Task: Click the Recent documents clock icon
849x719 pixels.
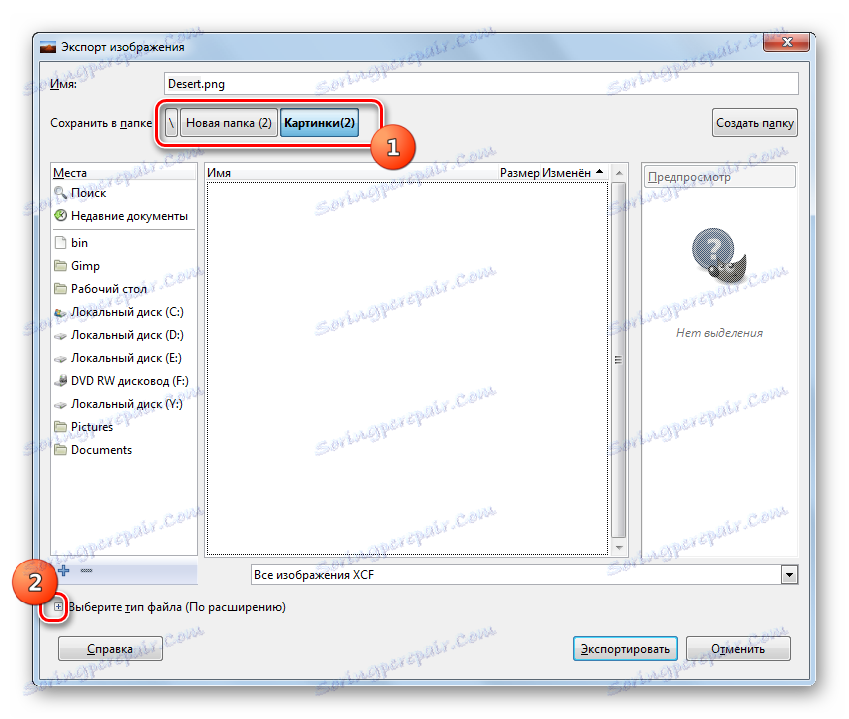Action: tap(61, 215)
